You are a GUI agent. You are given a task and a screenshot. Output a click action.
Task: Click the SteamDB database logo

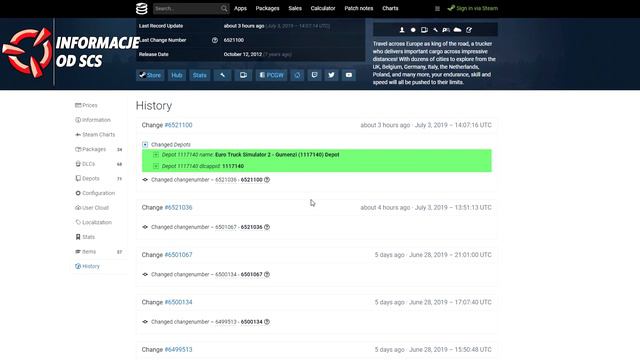point(142,9)
